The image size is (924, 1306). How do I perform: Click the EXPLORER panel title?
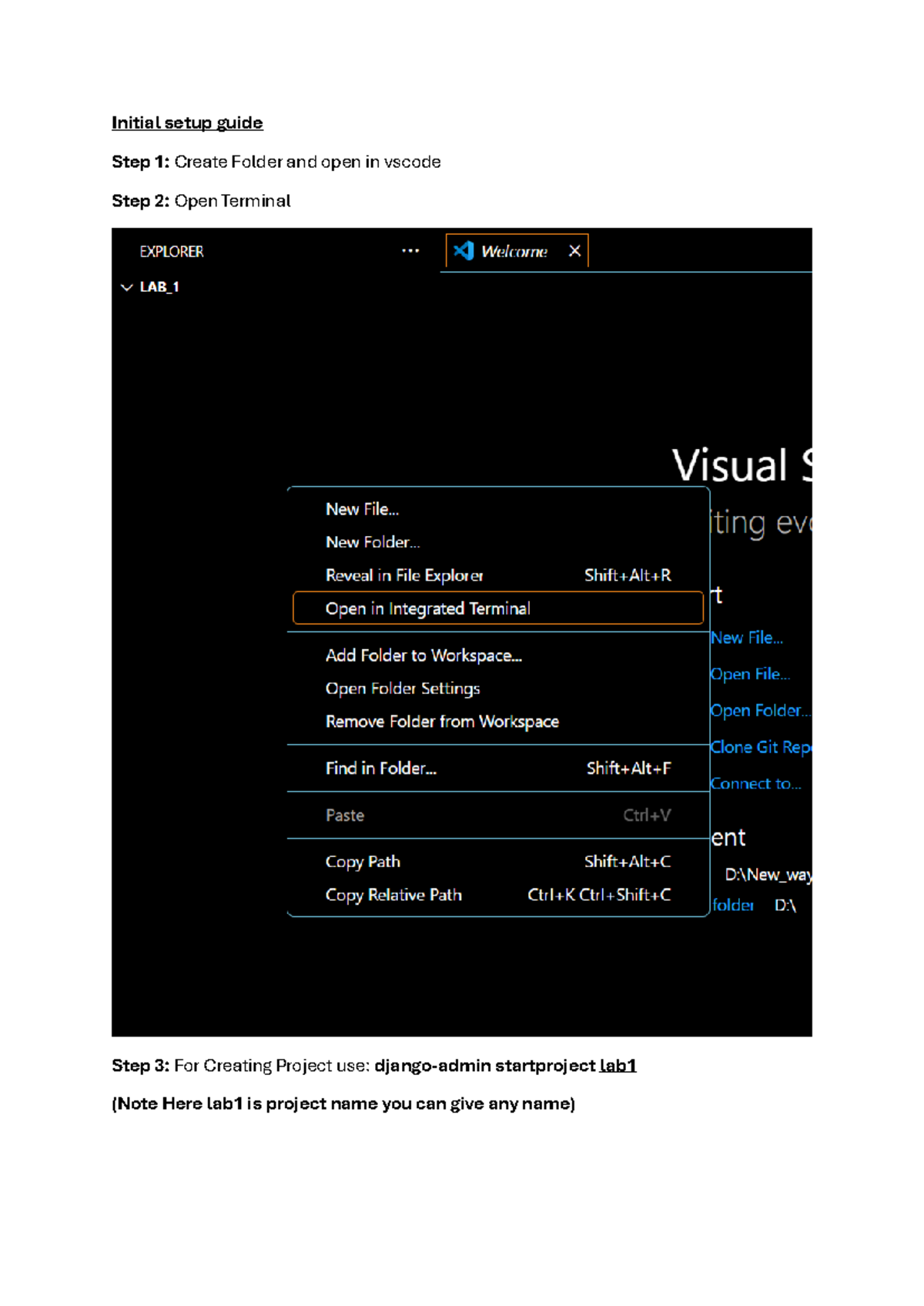tap(172, 252)
